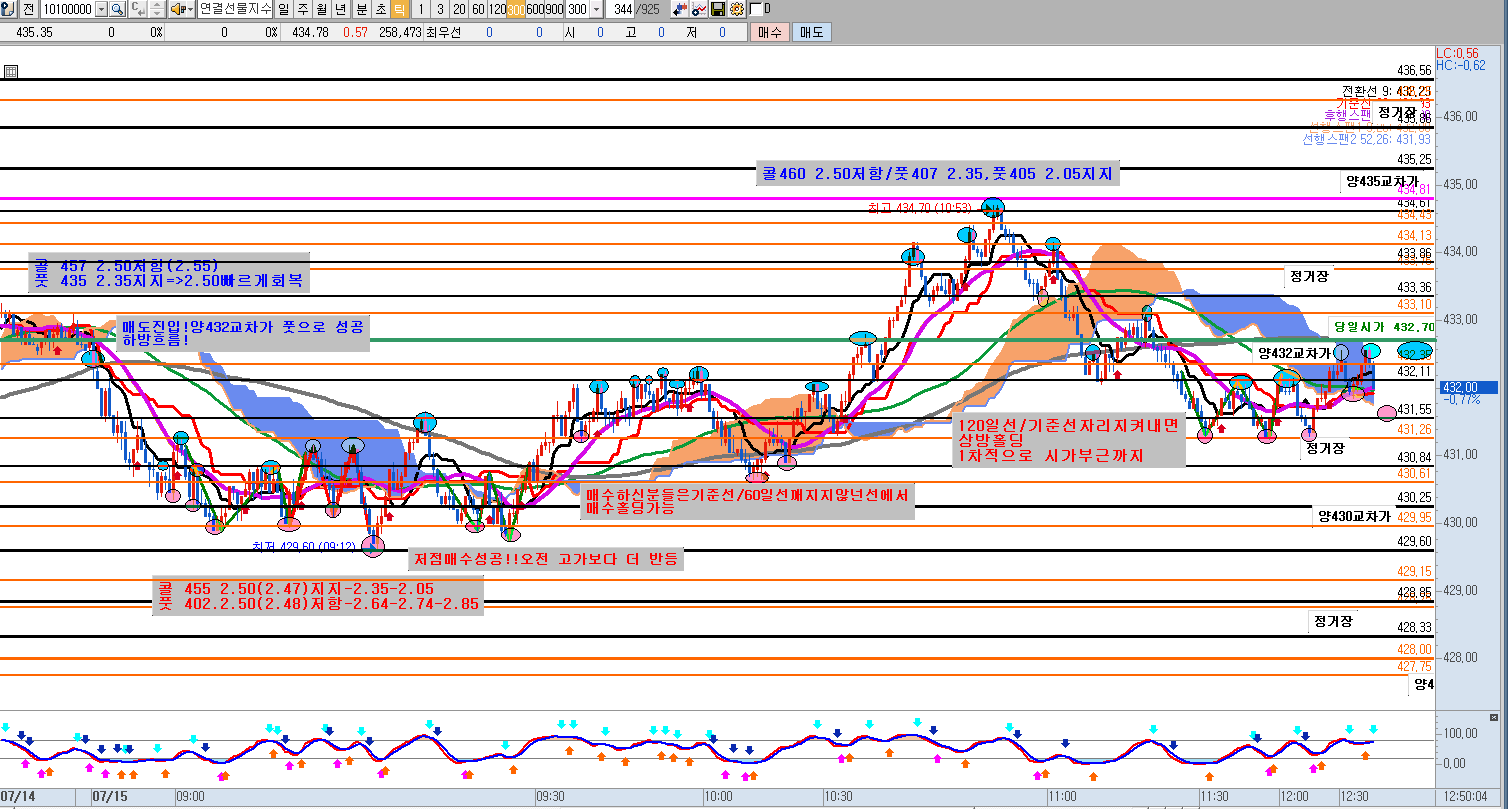Open the symbol code dropdown arrow

click(x=101, y=9)
